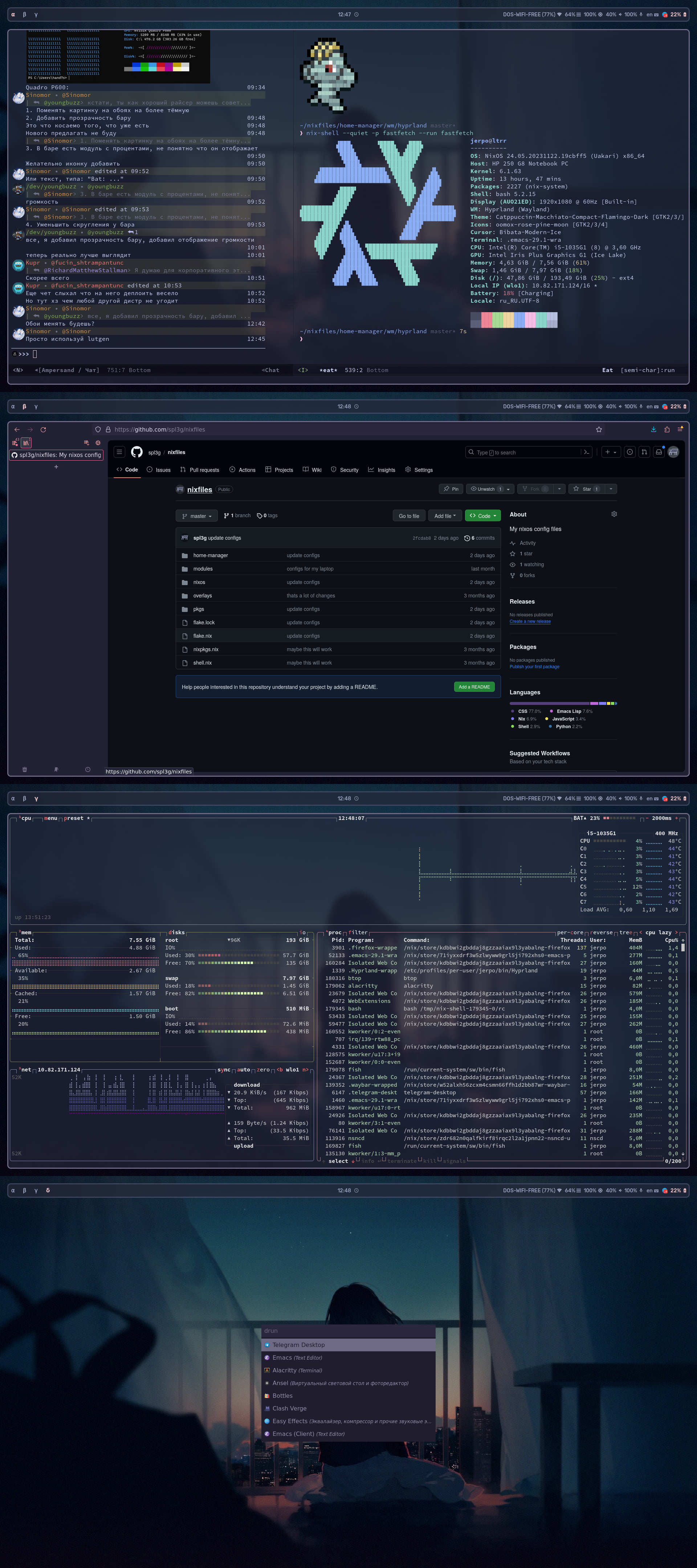Viewport: 697px width, 1568px height.
Task: Go back using the browser back arrow
Action: point(17,430)
